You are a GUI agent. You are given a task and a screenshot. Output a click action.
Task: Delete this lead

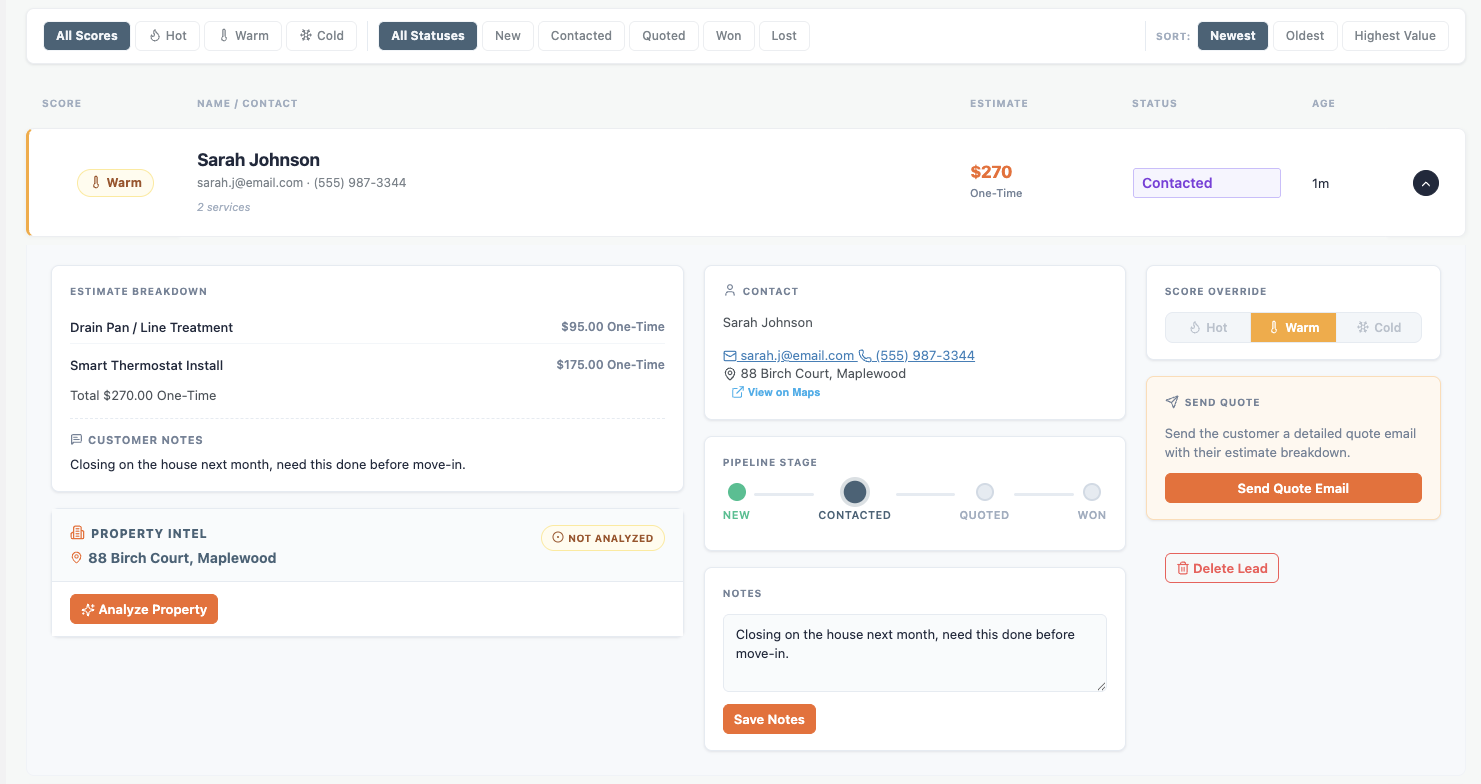click(1222, 568)
